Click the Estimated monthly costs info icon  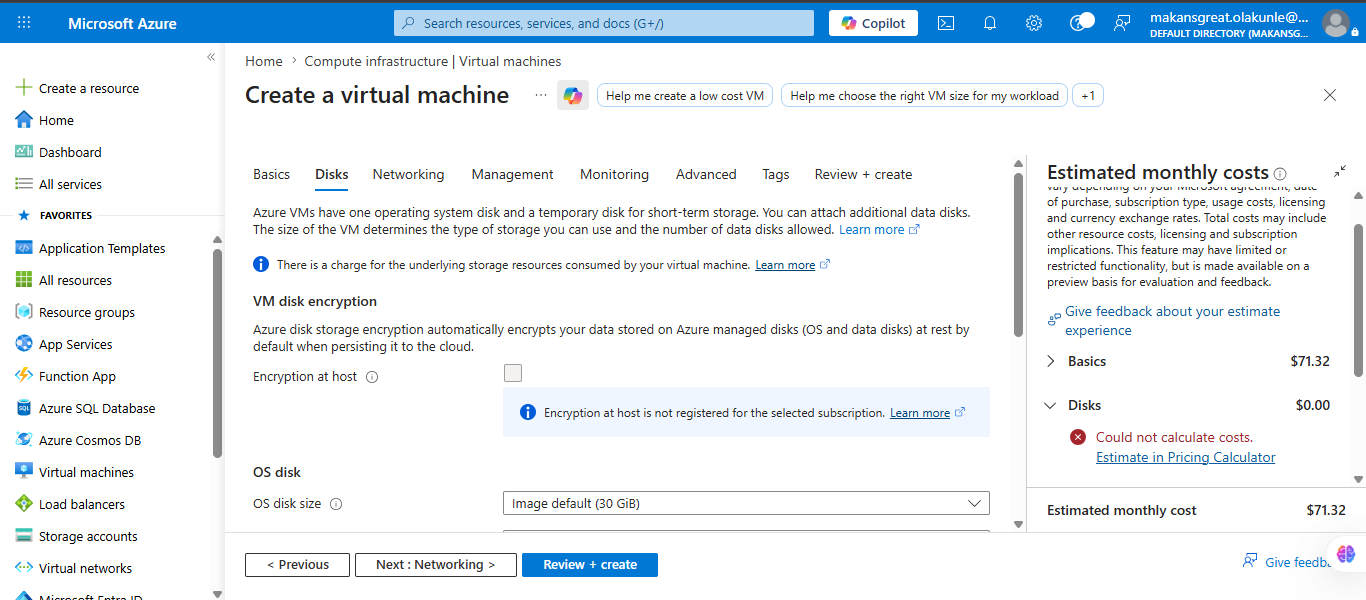click(x=1280, y=173)
